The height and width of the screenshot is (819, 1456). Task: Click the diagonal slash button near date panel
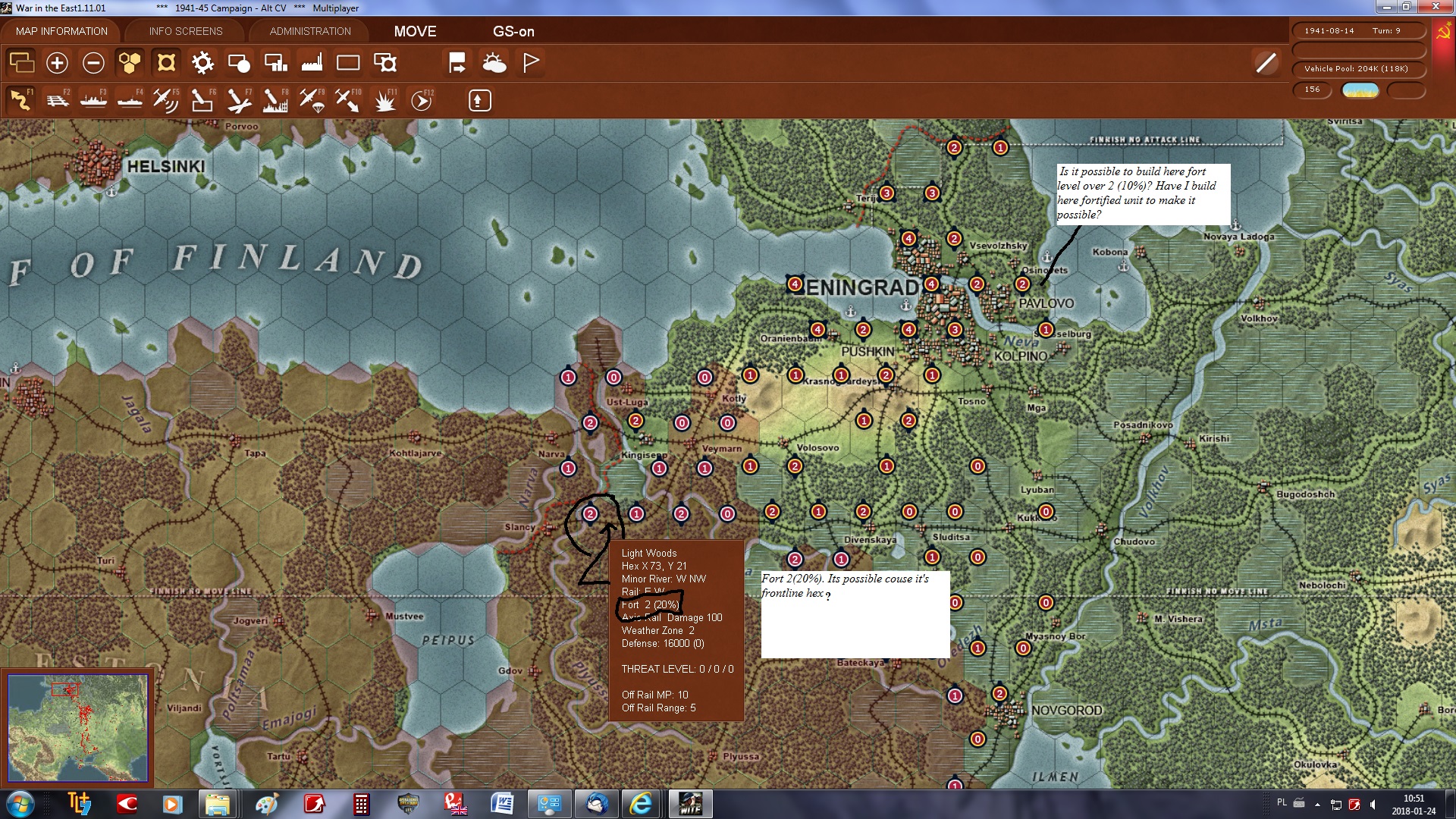(1266, 63)
